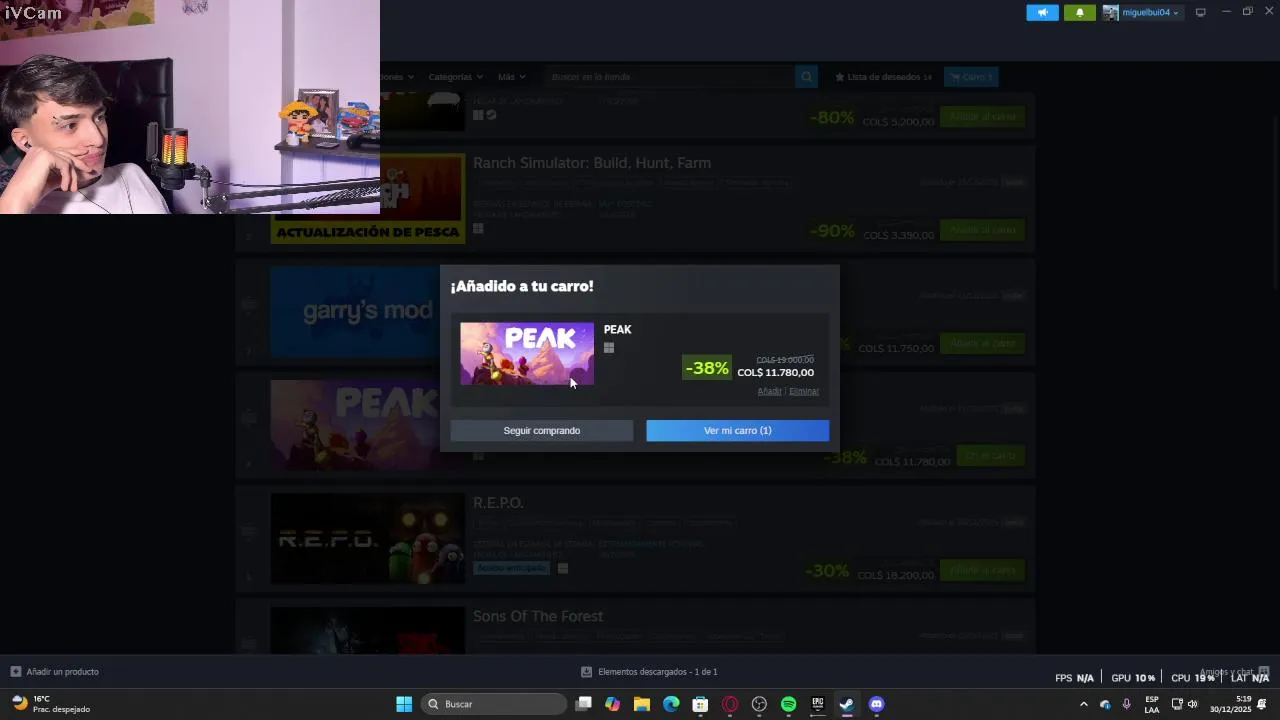Add Ranch Simulator to the cart
Viewport: 1280px width, 720px height.
[982, 230]
